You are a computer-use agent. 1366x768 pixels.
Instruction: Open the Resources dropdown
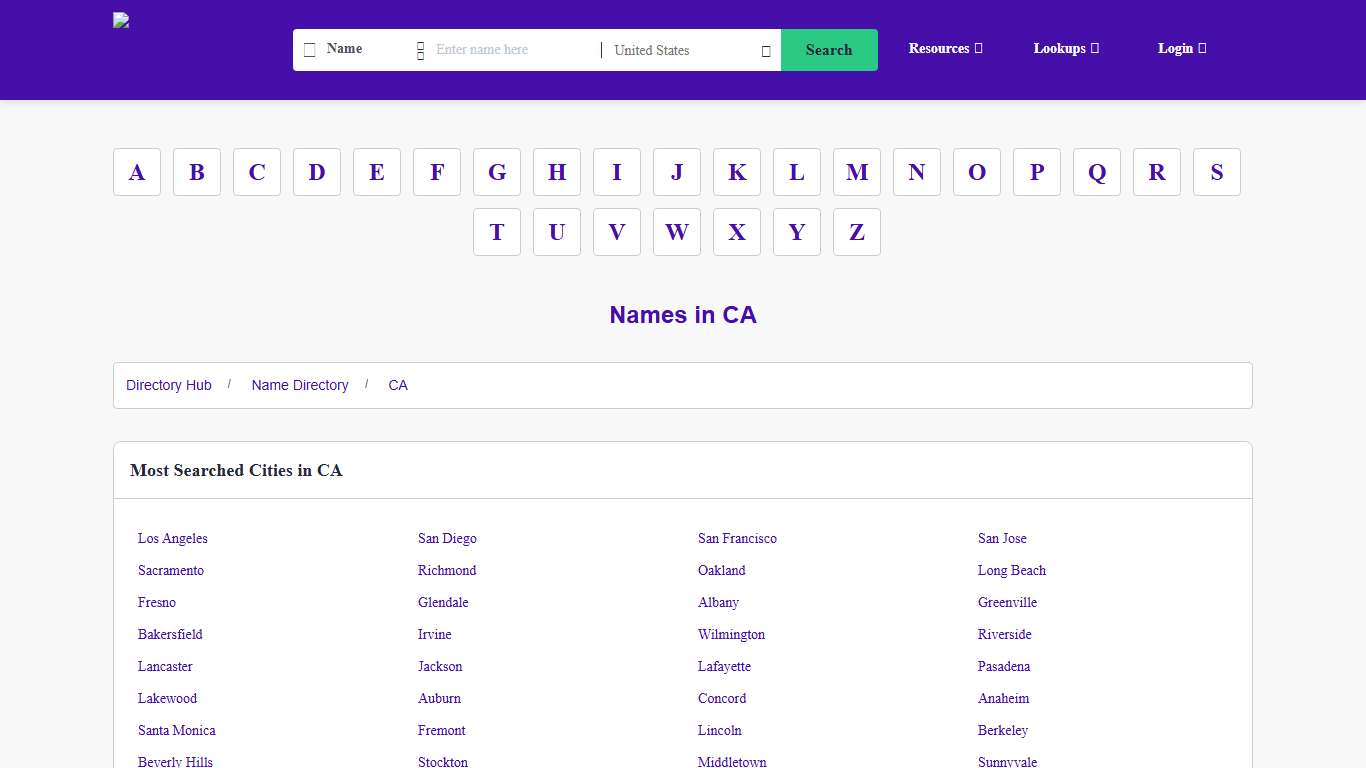point(944,48)
